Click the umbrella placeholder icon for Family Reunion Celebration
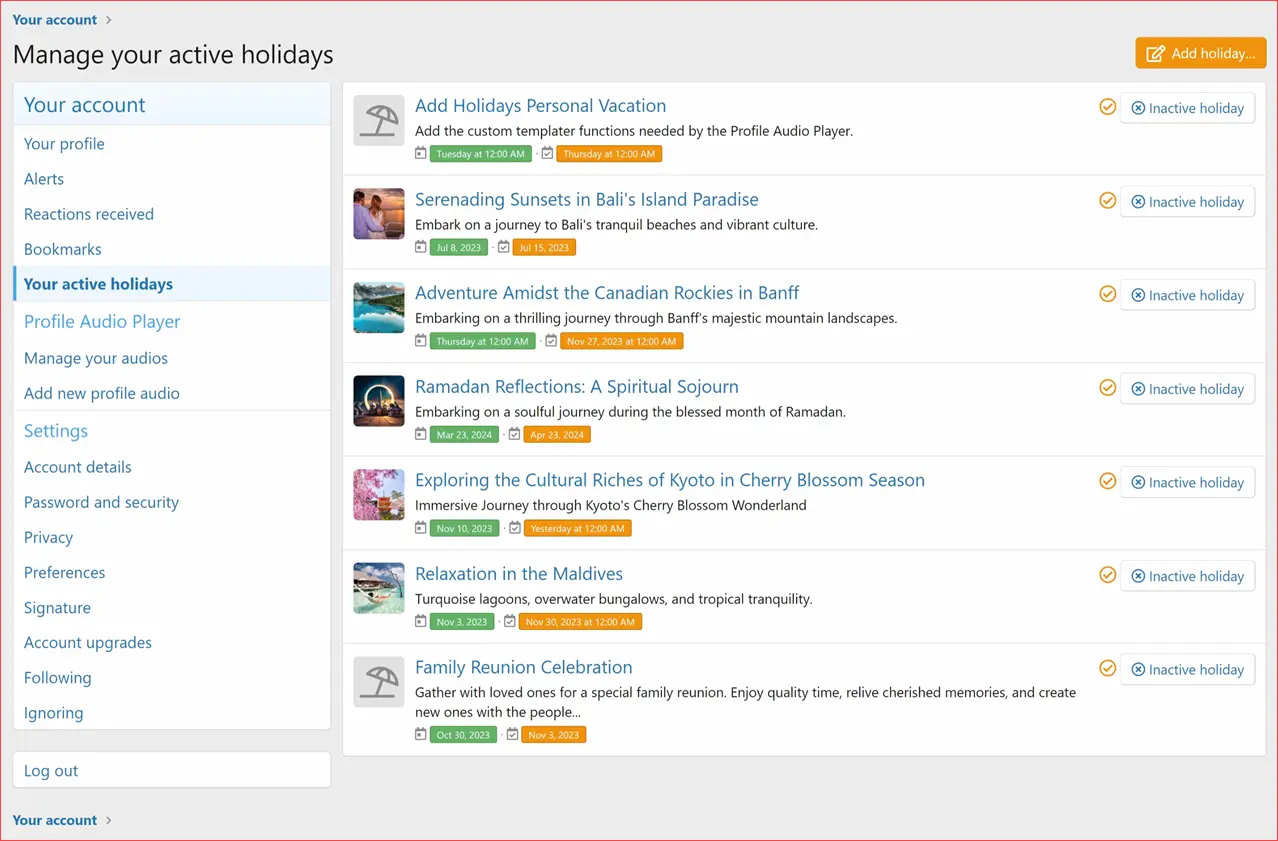This screenshot has width=1278, height=841. point(379,682)
